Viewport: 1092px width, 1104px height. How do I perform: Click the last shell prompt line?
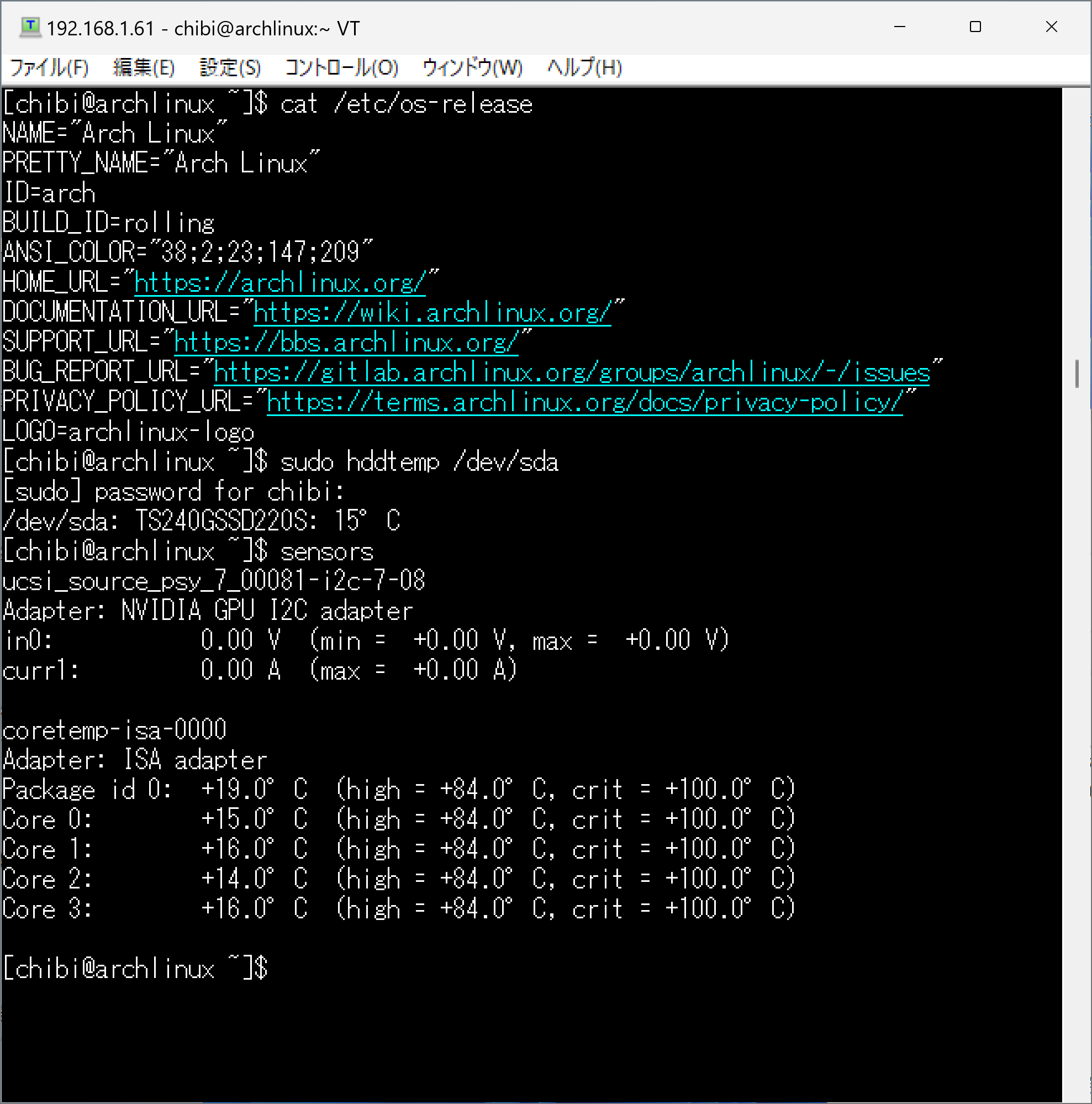point(135,969)
